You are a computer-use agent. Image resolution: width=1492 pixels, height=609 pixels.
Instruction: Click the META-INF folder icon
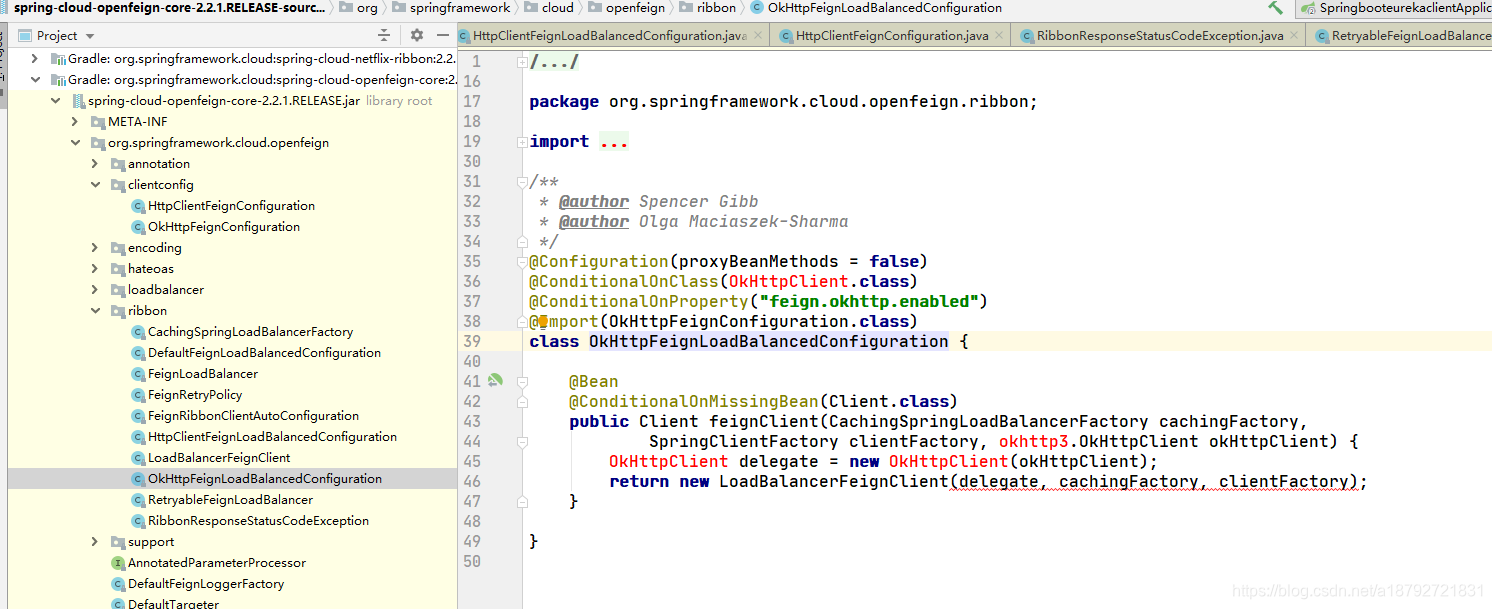[98, 122]
